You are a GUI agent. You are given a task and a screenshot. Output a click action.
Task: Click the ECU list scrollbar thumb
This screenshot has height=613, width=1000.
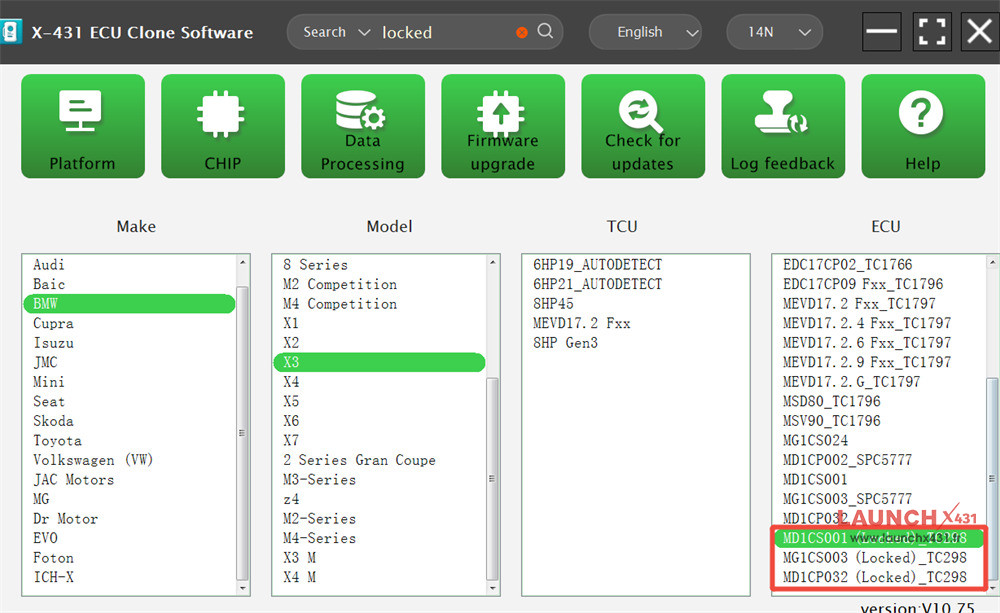point(992,478)
